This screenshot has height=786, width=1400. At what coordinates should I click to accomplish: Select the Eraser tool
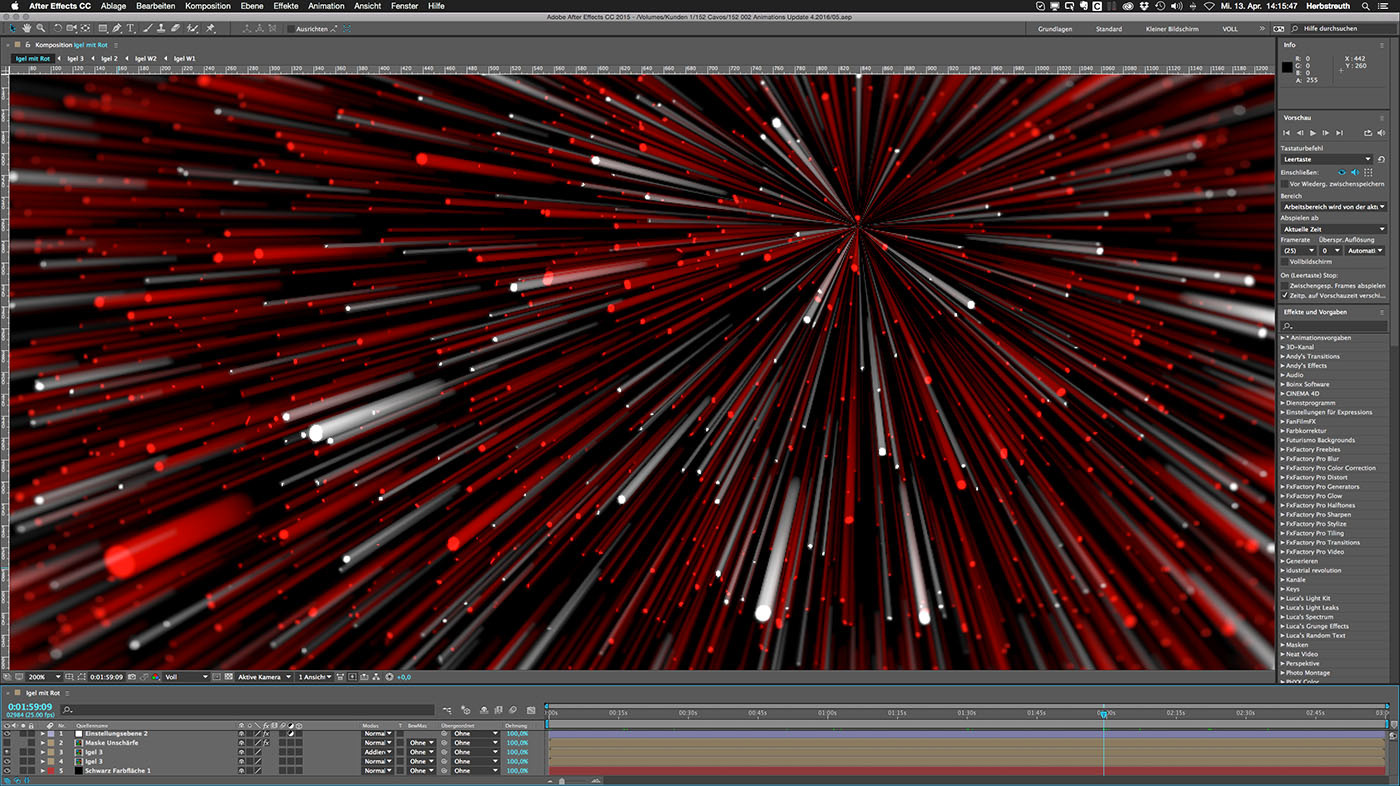click(175, 28)
